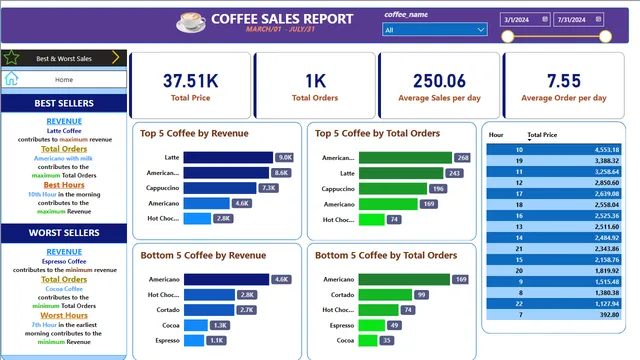
Task: Click the 196 Cappuccino orders label
Action: pos(438,189)
